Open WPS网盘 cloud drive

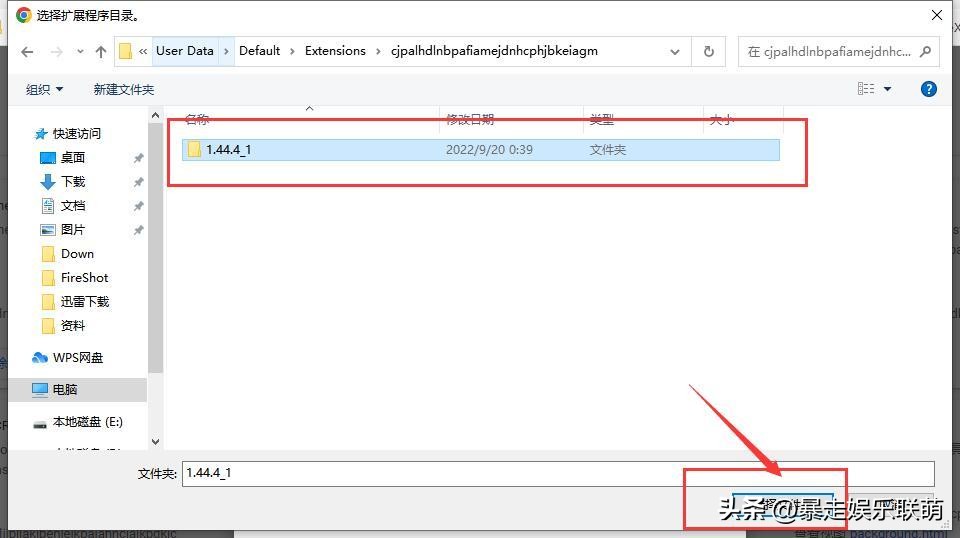77,357
